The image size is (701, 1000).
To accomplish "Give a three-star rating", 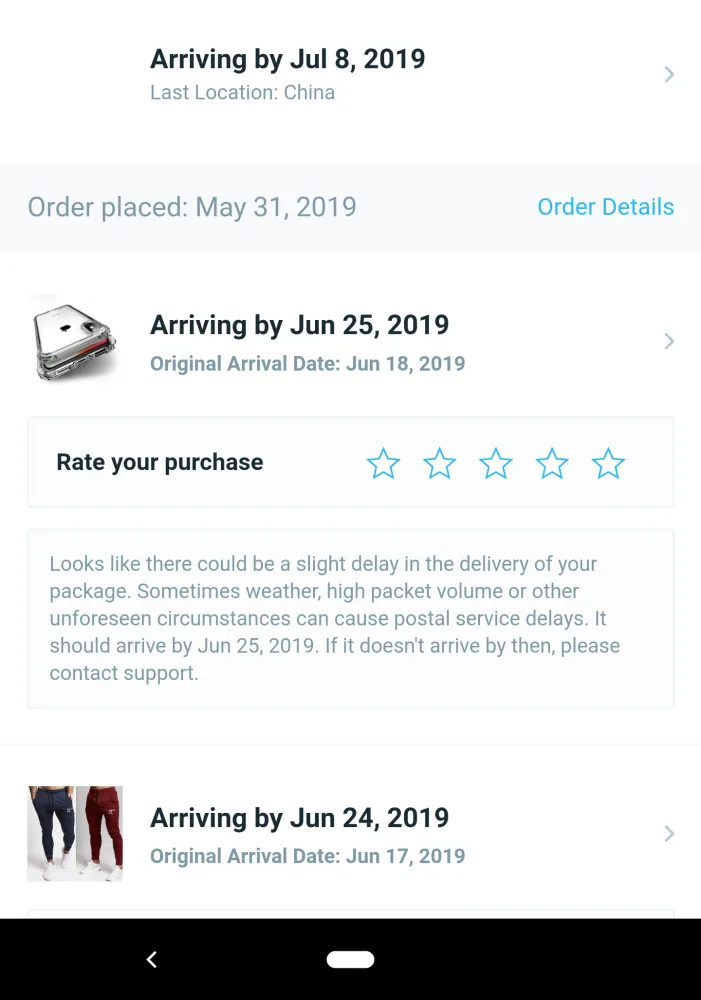I will click(495, 463).
